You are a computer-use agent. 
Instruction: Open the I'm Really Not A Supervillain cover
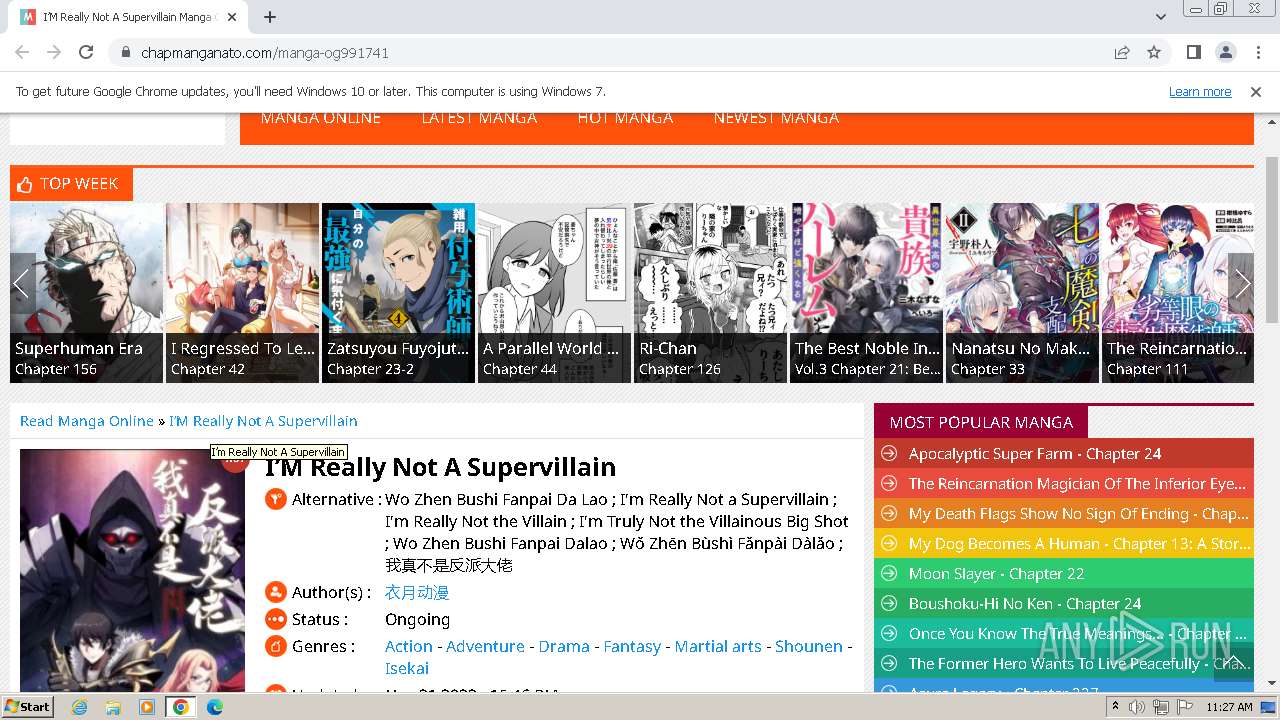[x=132, y=570]
